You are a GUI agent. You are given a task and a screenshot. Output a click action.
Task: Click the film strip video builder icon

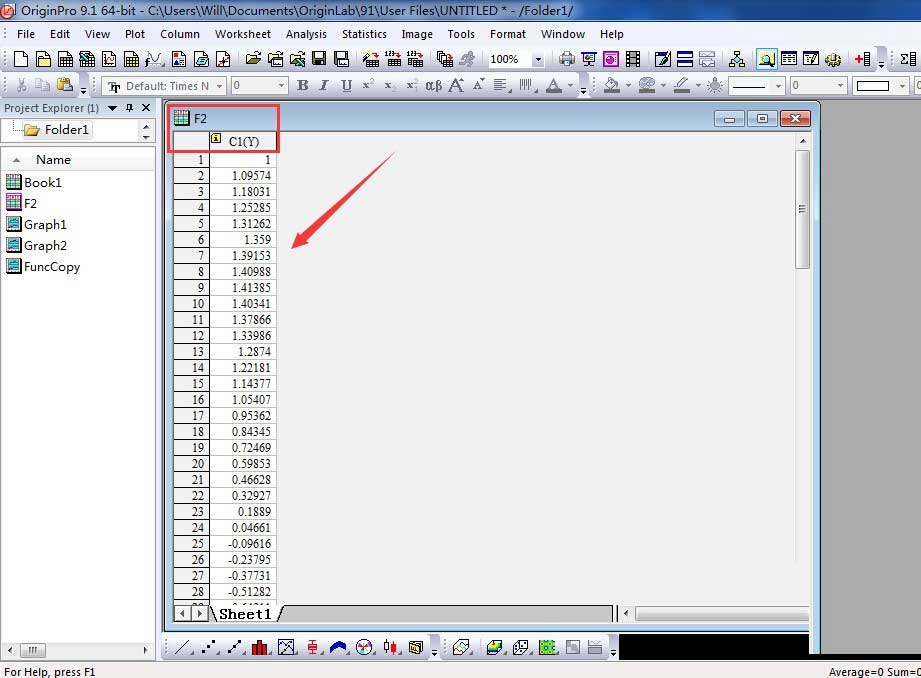coord(633,59)
